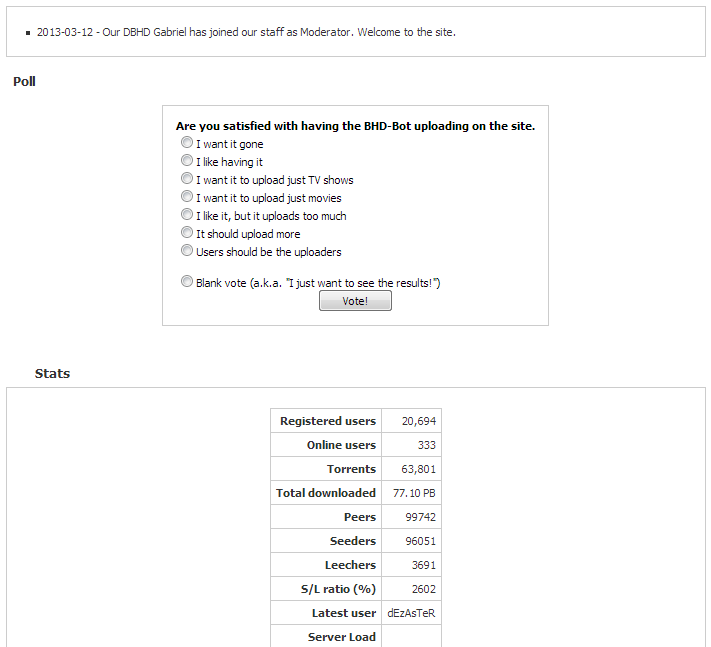Click the poll question about BHD-Bot
The height and width of the screenshot is (647, 711).
point(356,126)
